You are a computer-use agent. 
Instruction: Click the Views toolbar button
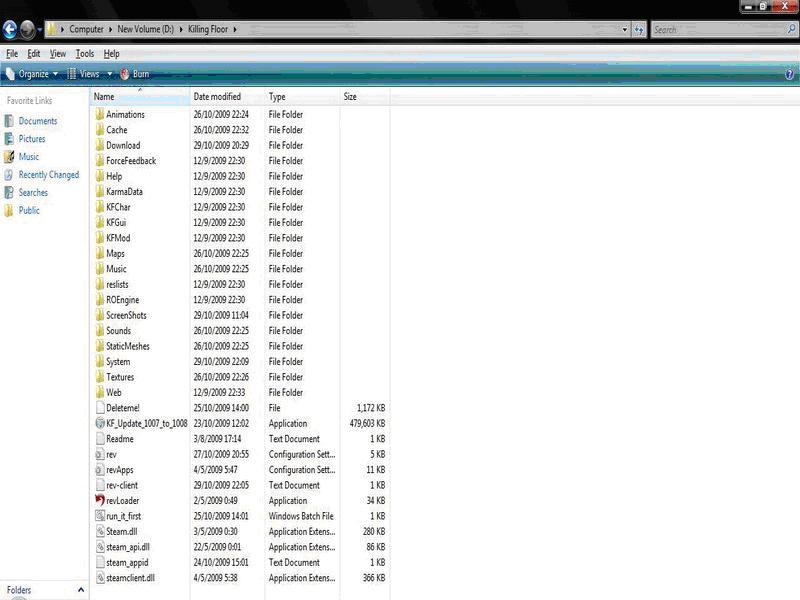click(x=84, y=74)
